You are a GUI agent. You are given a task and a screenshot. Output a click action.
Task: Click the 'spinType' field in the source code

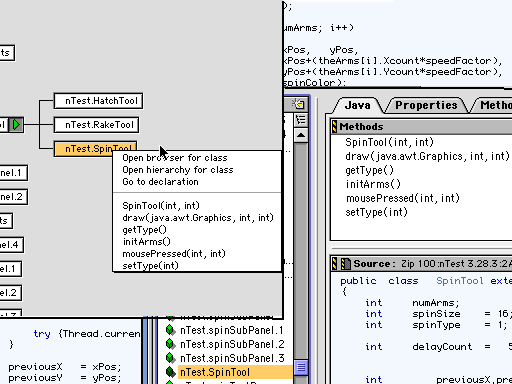436,325
